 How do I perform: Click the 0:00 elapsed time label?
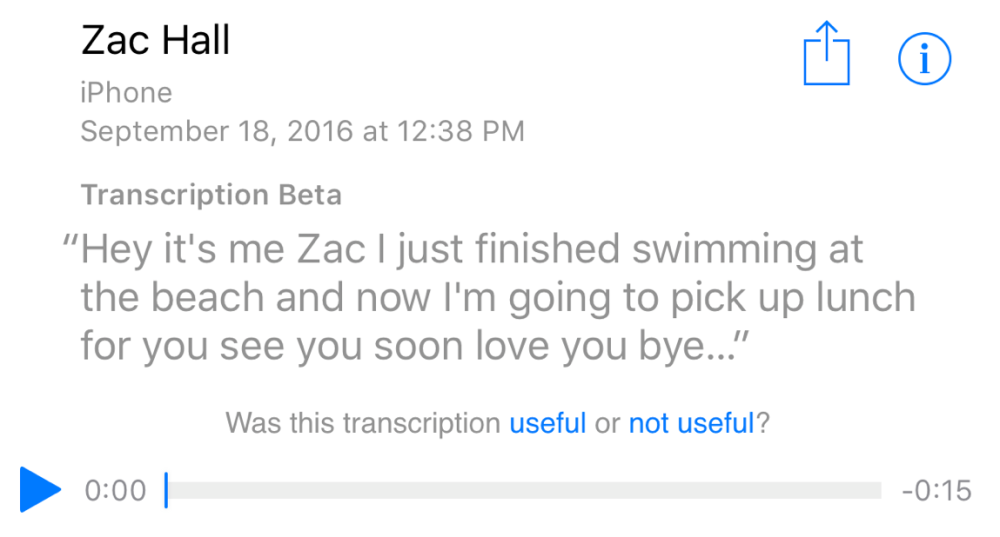point(115,491)
